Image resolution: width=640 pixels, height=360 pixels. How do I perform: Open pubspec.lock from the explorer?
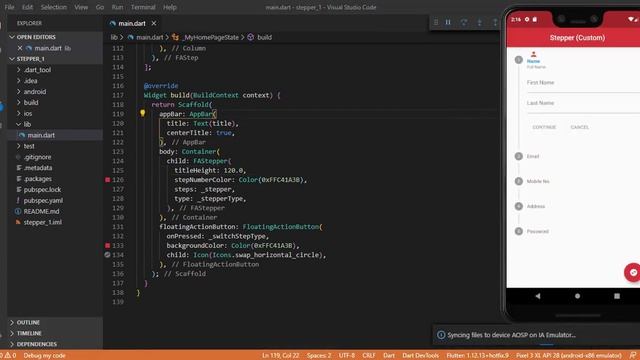point(42,189)
